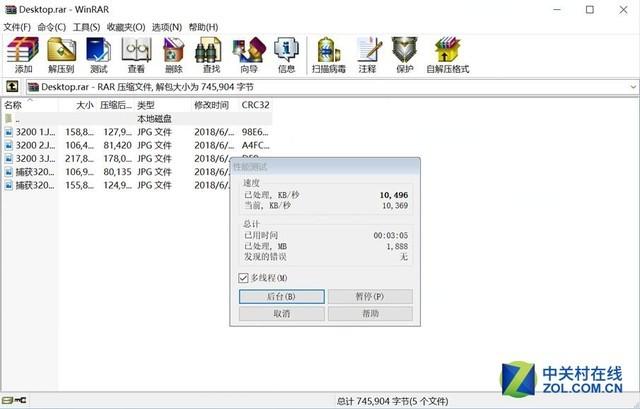The image size is (640, 409).
Task: Launch the 向导 (Wizard) icon
Action: click(249, 55)
